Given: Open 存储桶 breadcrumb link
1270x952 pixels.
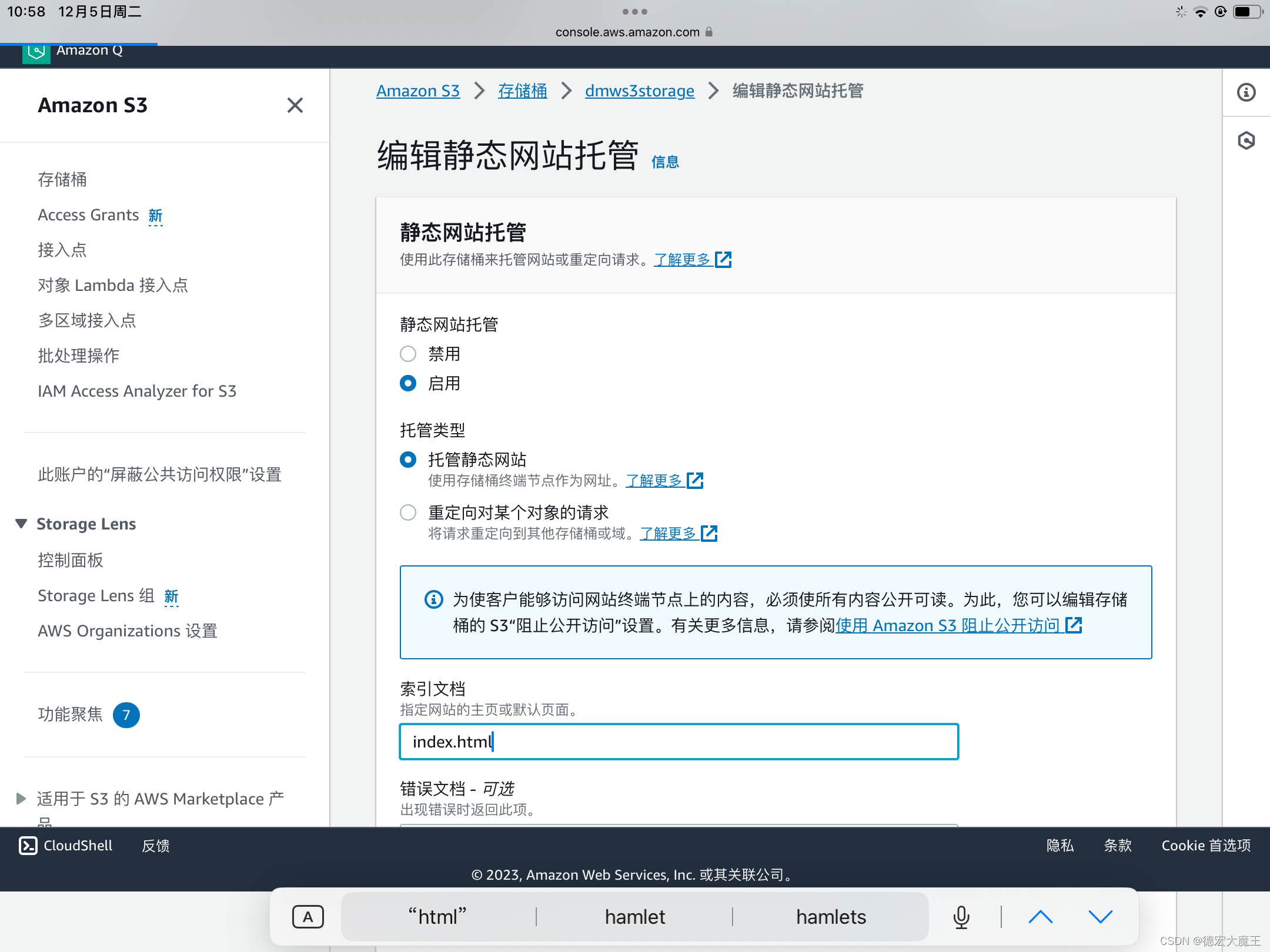Looking at the screenshot, I should click(523, 91).
